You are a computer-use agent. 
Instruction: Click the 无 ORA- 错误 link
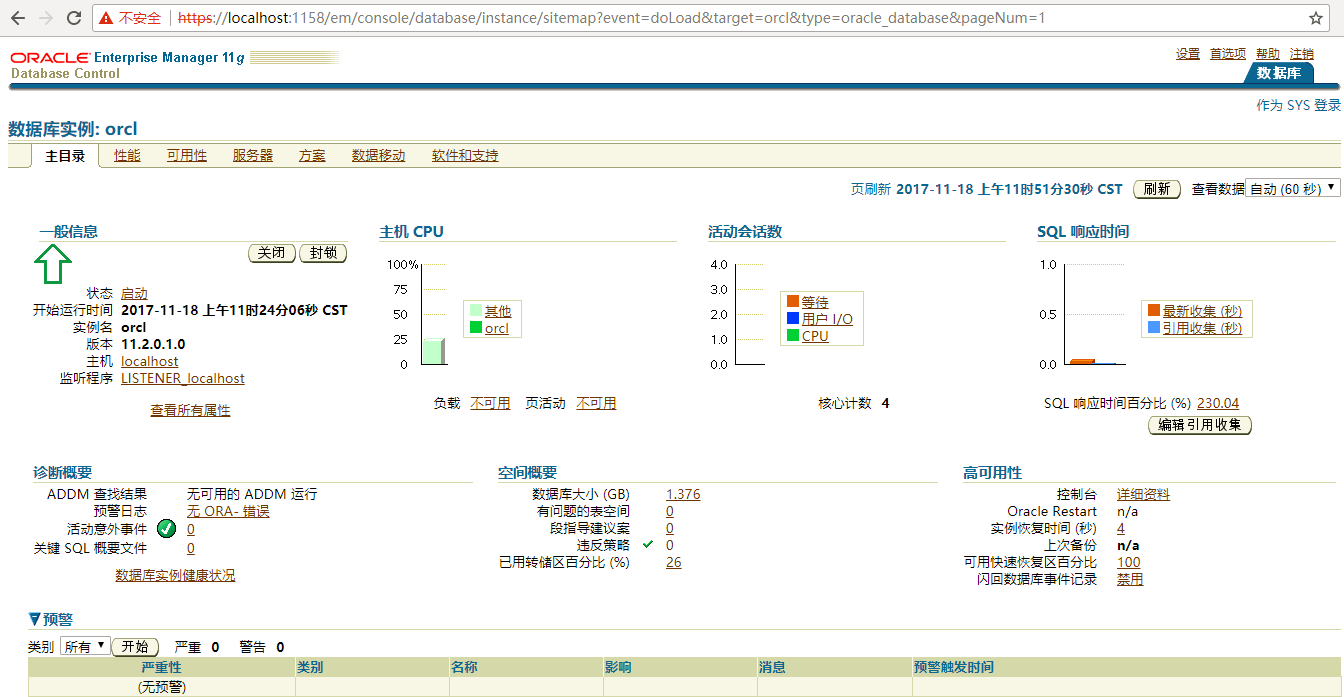tap(228, 511)
